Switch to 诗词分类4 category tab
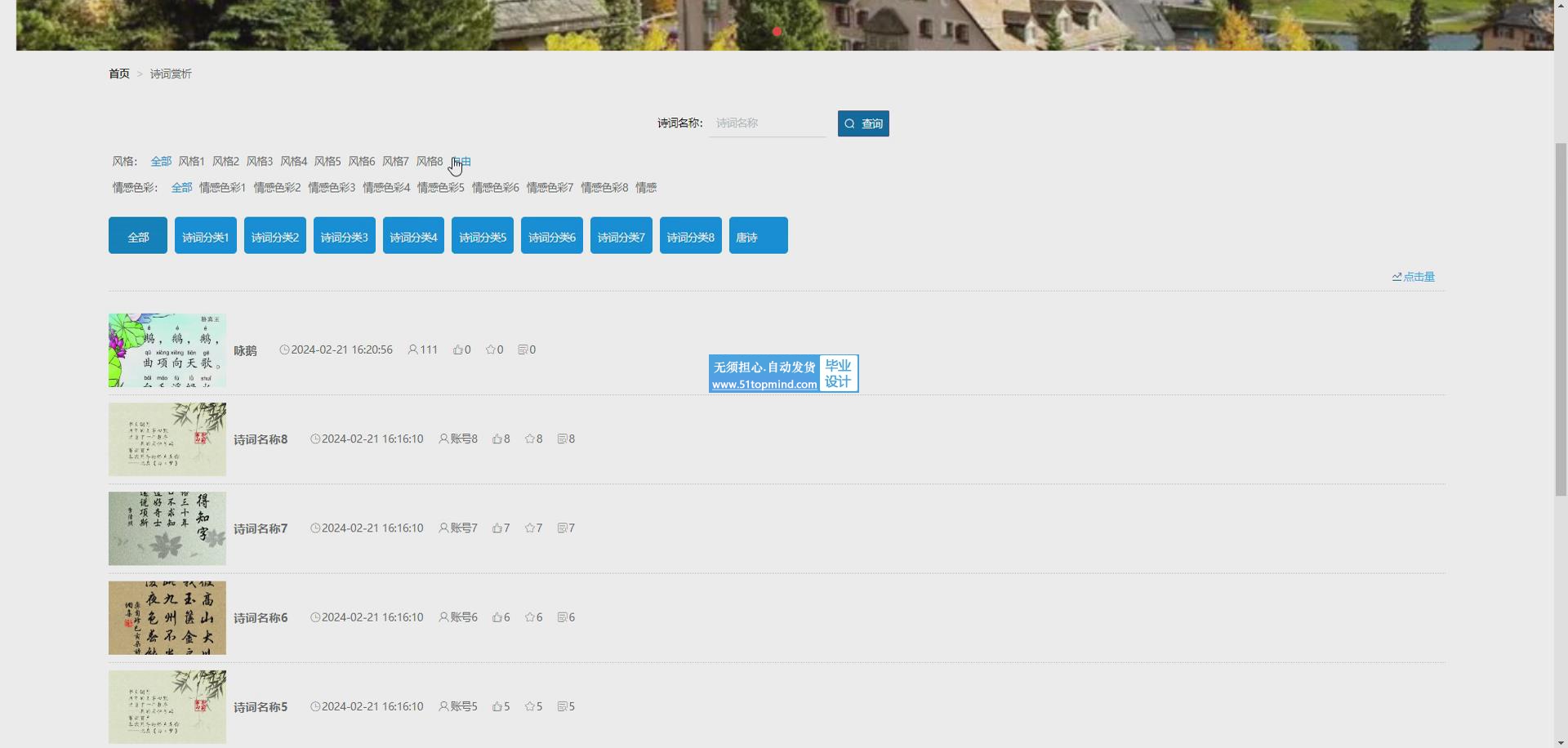Screen dimensions: 1568x748 [x=413, y=236]
